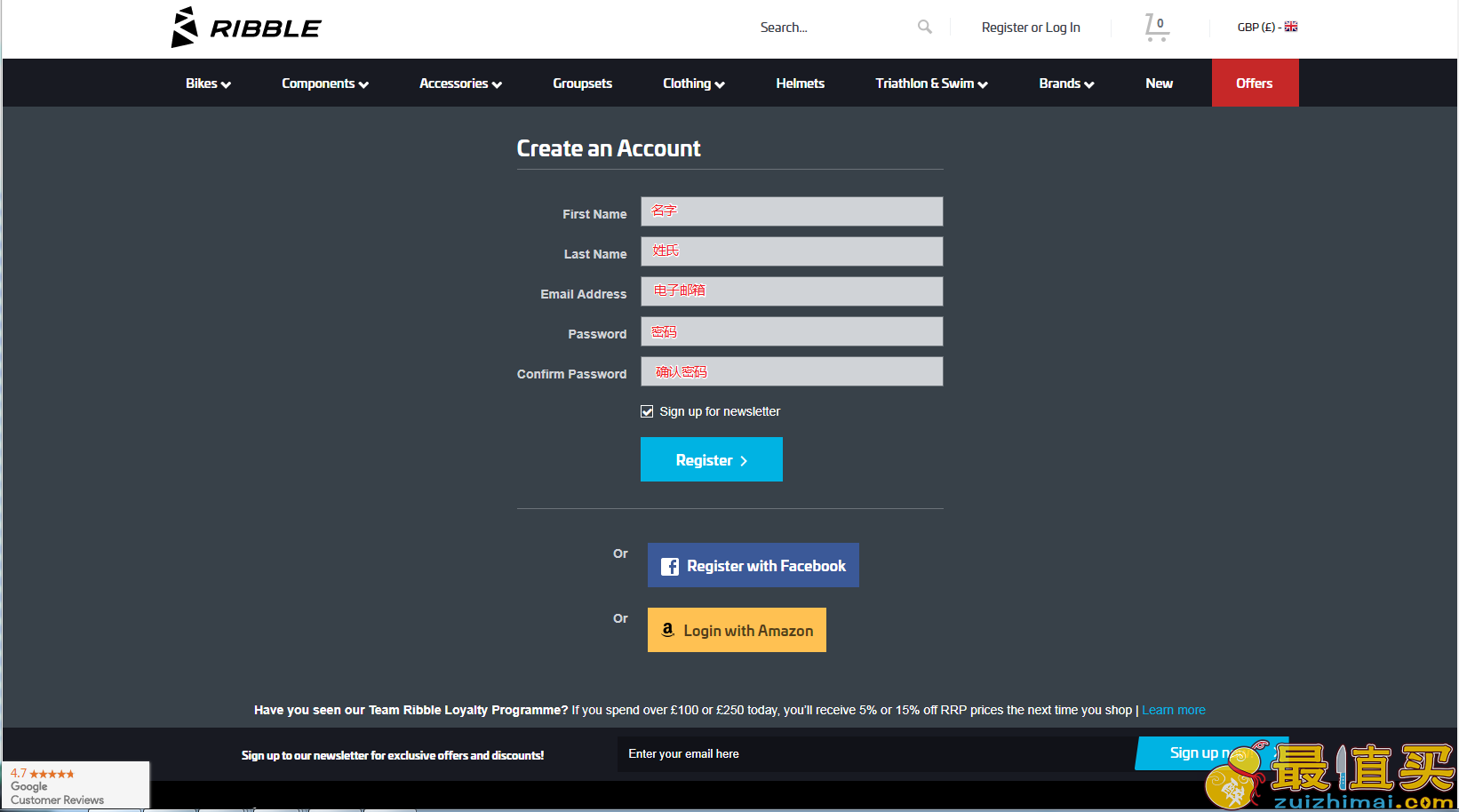Follow the Learn more link
This screenshot has height=812, width=1459.
coord(1174,710)
